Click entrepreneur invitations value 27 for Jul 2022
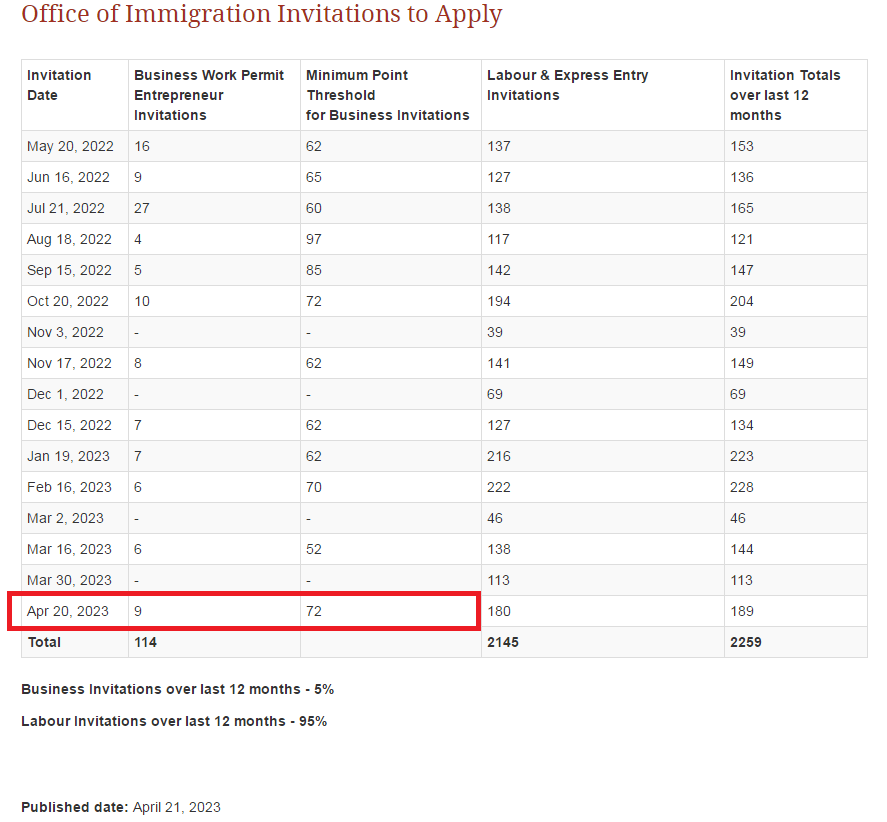This screenshot has width=887, height=822. point(142,208)
